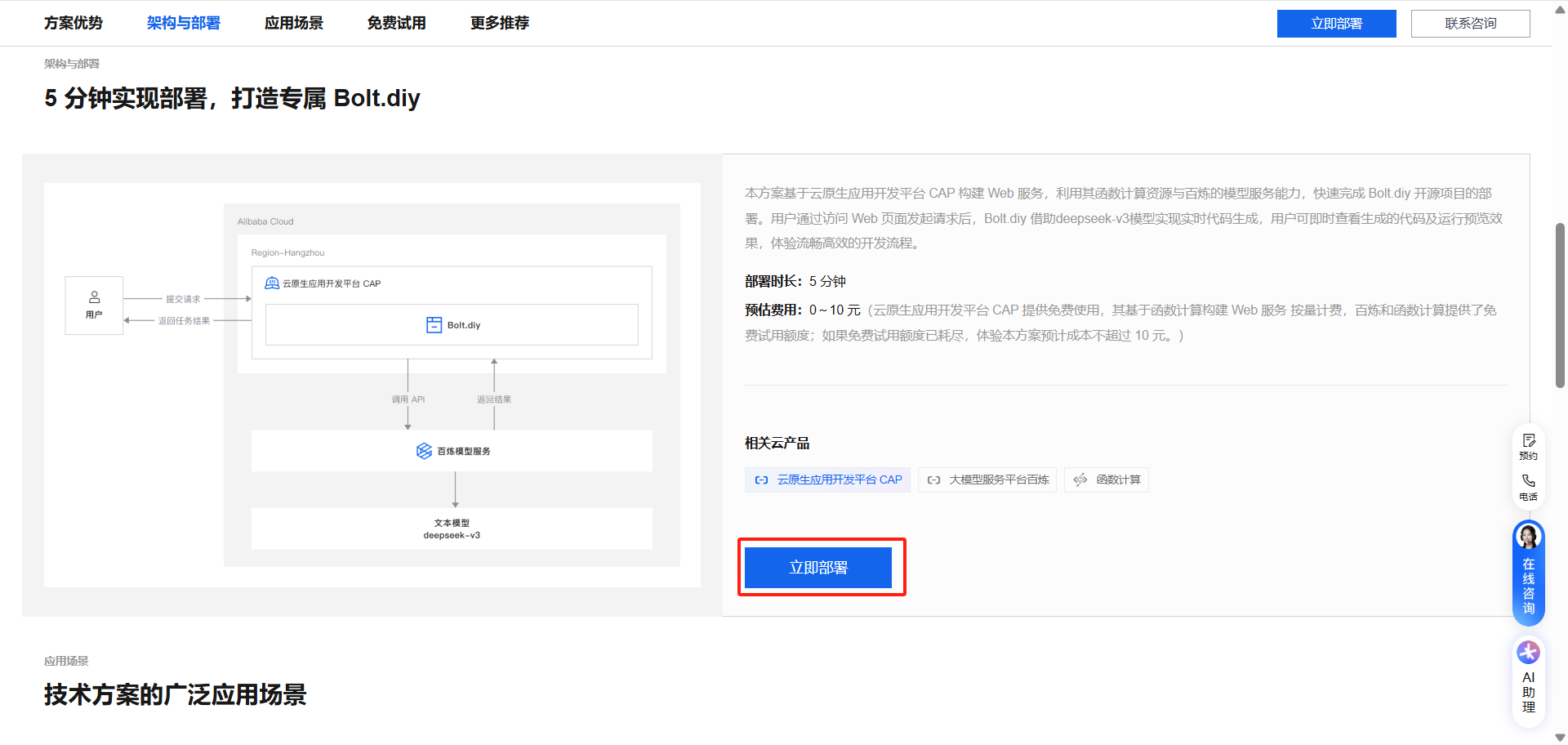Viewport: 1568px width, 745px height.
Task: Click the 部署时长: 5 分钟 text
Action: (x=795, y=281)
